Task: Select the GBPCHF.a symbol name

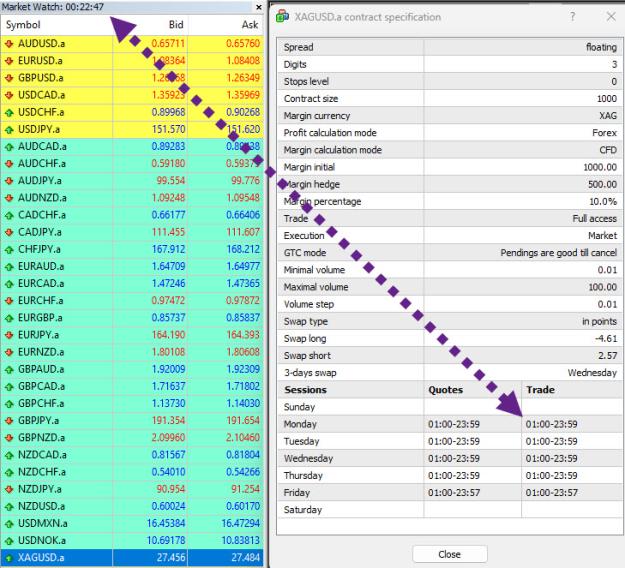Action: (x=41, y=403)
